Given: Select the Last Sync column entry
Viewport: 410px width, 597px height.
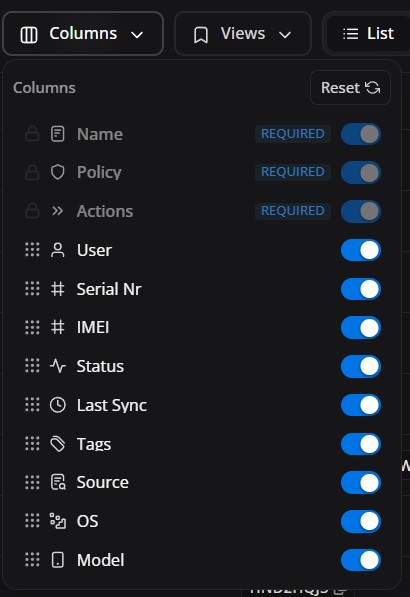Looking at the screenshot, I should (x=203, y=405).
